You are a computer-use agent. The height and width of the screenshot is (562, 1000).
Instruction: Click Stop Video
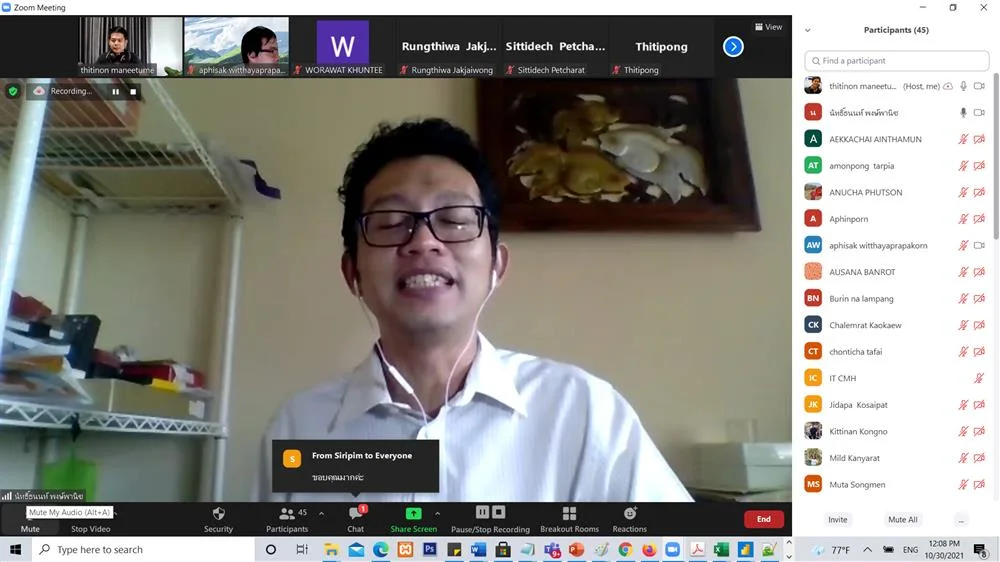pos(91,528)
